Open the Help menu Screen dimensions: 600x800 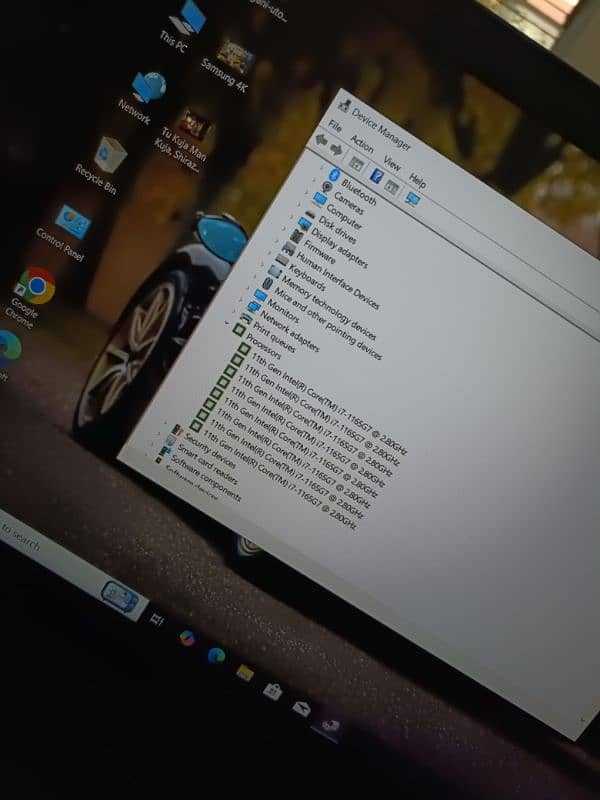[417, 180]
